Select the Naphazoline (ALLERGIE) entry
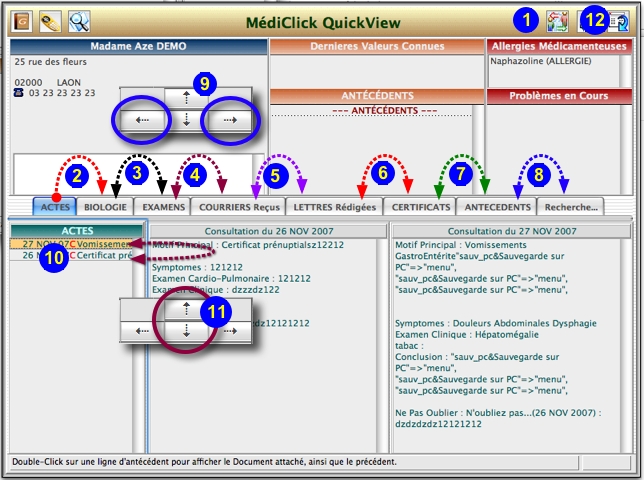This screenshot has width=644, height=480. coord(540,61)
